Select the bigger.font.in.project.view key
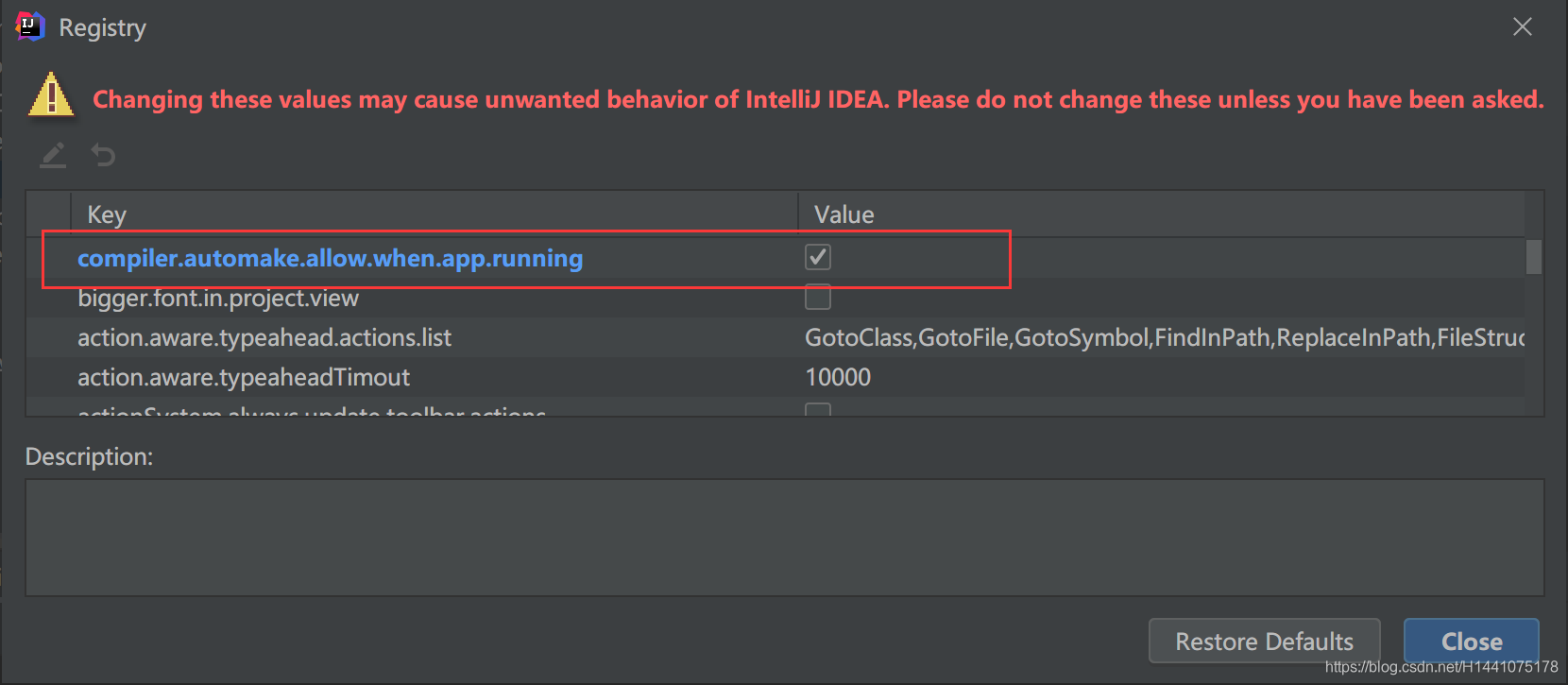Screen dimensions: 1568x685 point(218,299)
